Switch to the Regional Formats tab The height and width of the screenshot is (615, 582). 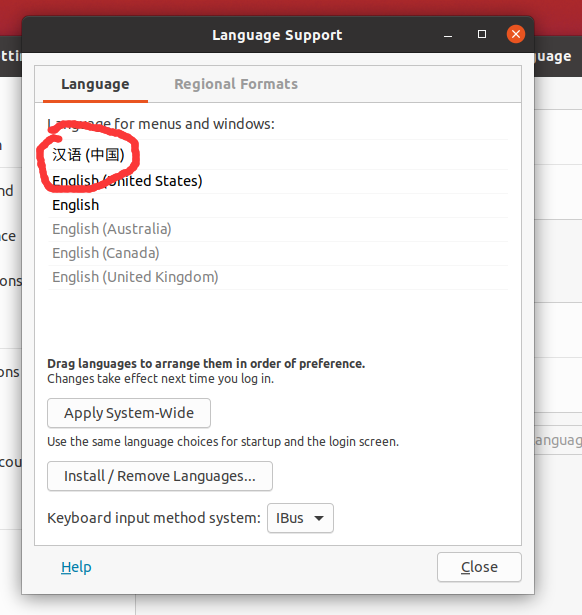236,84
